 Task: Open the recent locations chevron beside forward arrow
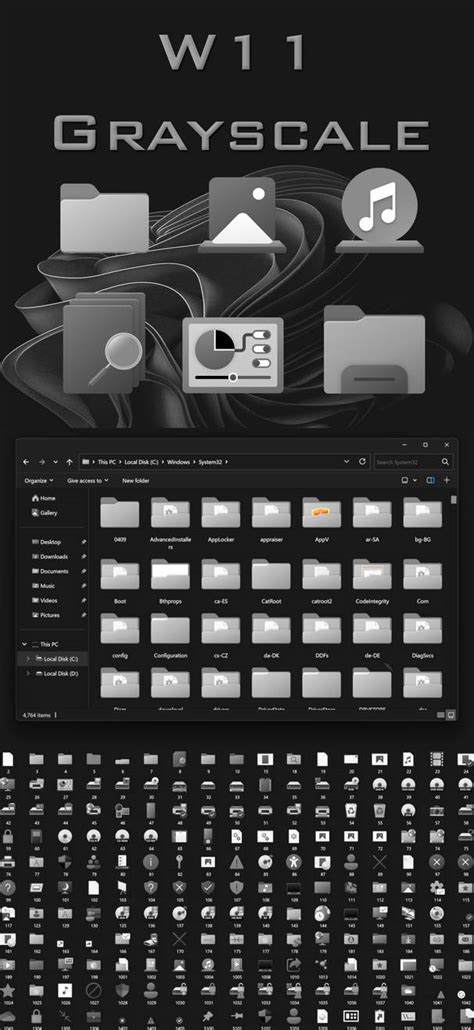click(55, 462)
